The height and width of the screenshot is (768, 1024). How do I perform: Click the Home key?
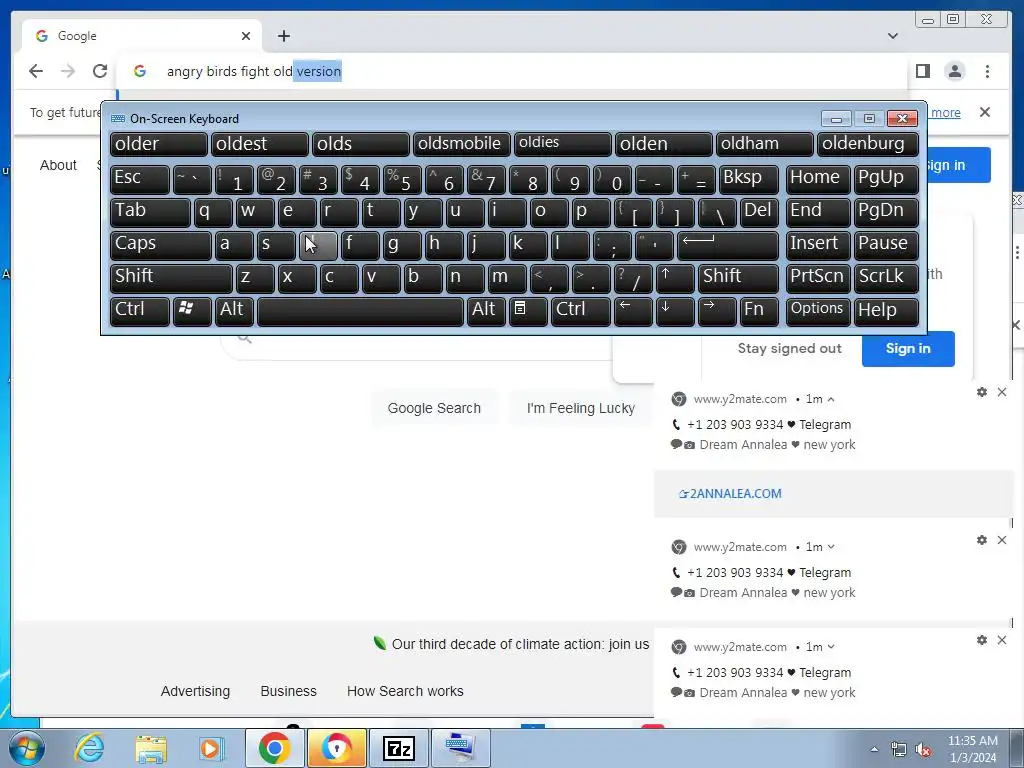(x=817, y=180)
